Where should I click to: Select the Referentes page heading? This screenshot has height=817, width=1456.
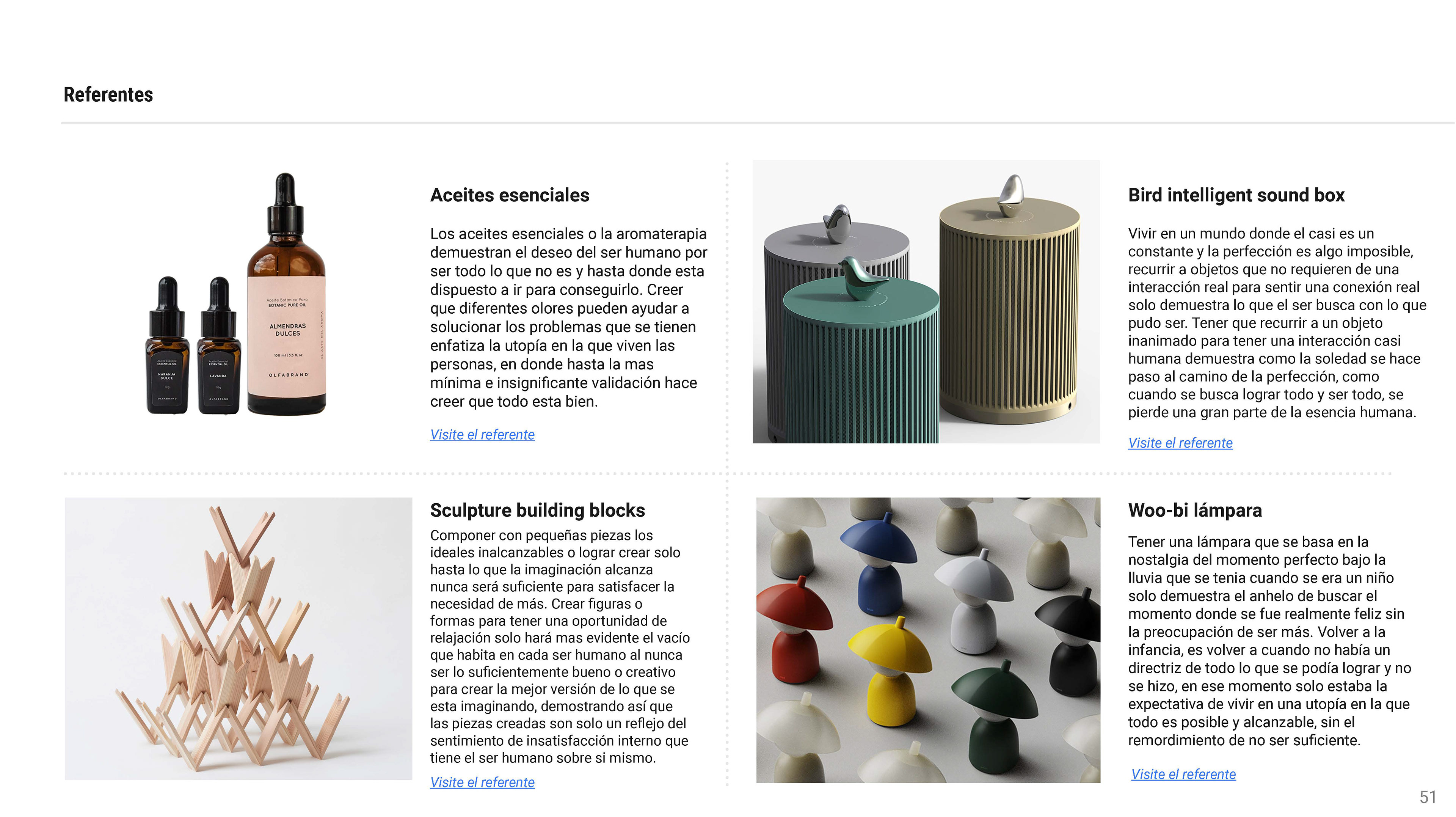(108, 94)
